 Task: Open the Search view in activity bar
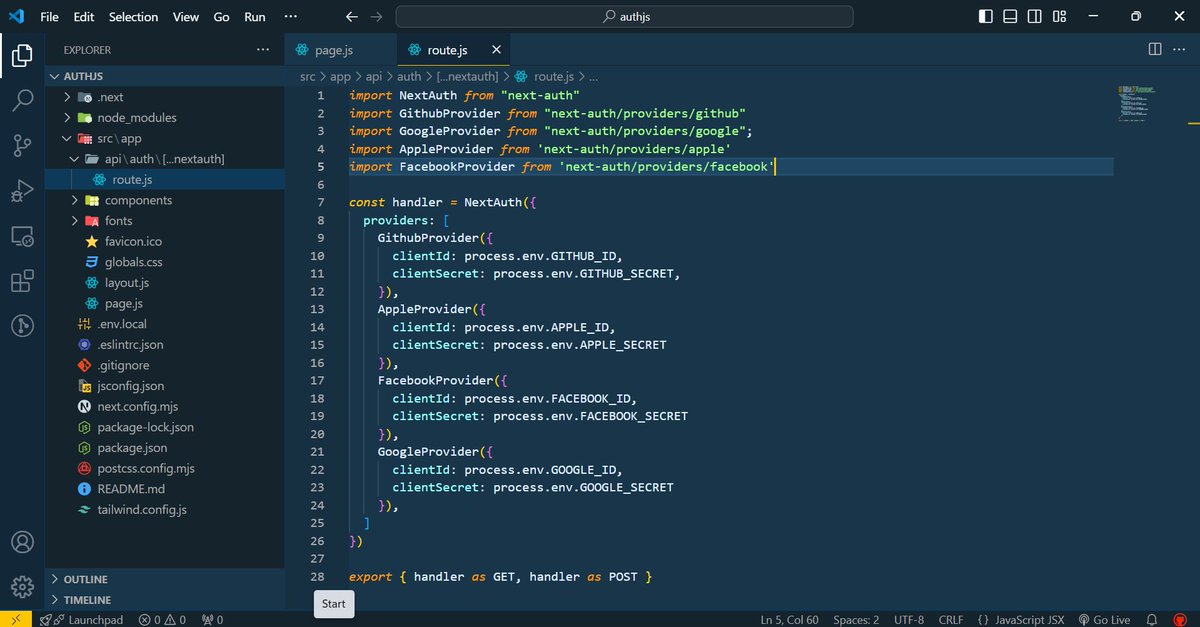(22, 100)
